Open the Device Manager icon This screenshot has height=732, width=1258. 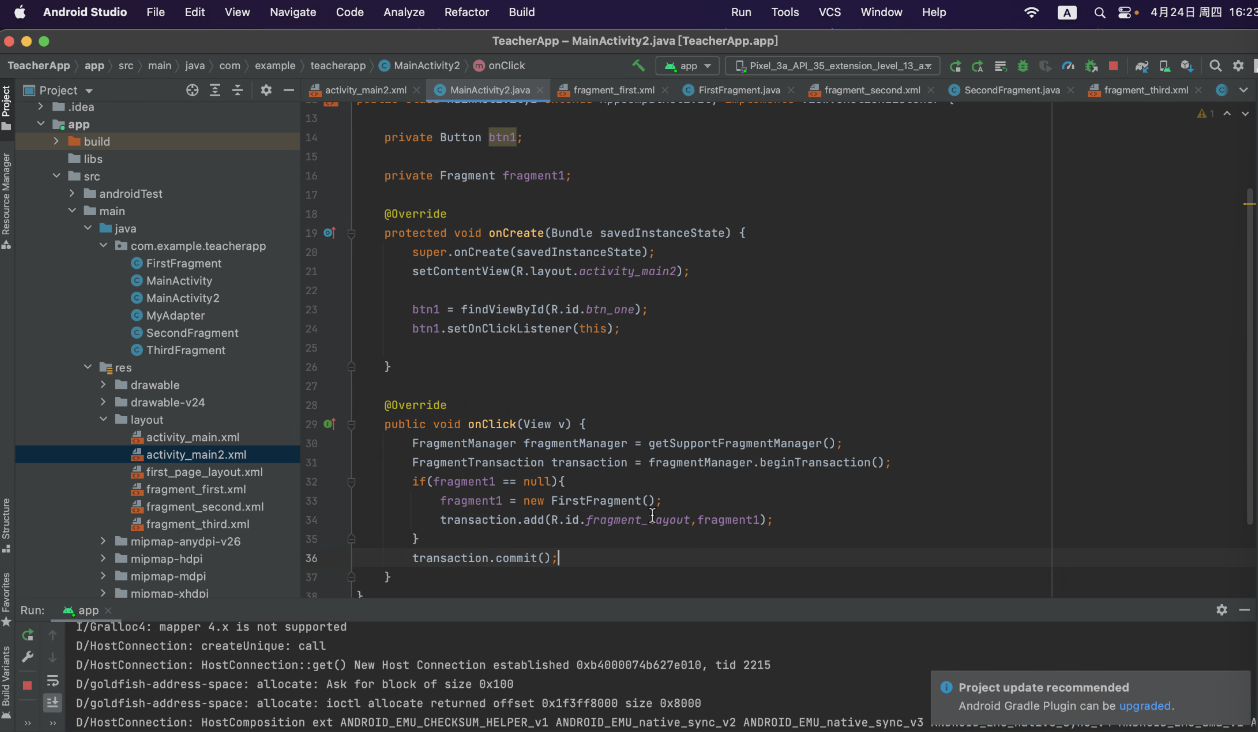(1164, 66)
